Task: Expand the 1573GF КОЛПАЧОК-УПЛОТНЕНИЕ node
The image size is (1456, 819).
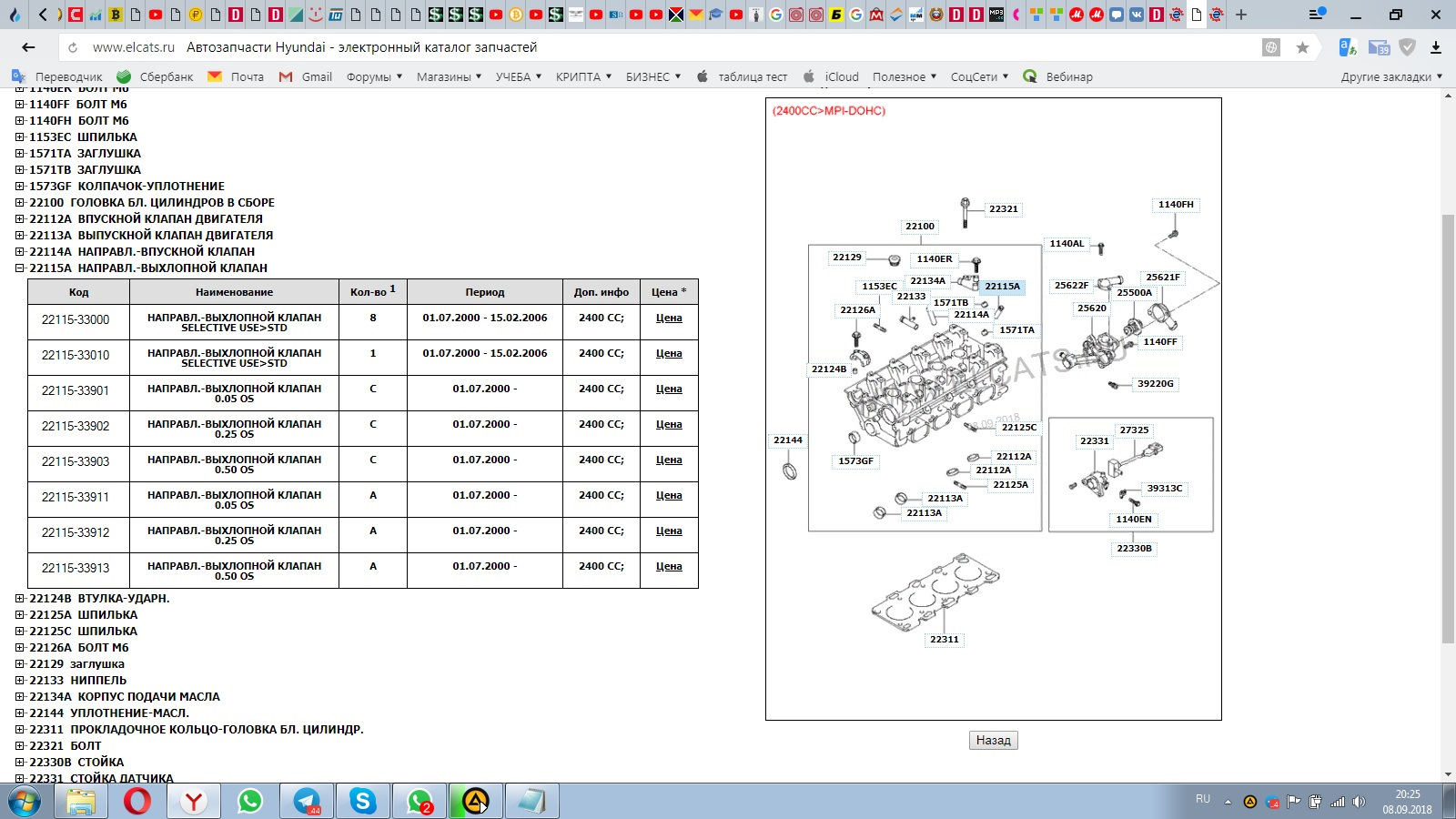Action: [20, 187]
